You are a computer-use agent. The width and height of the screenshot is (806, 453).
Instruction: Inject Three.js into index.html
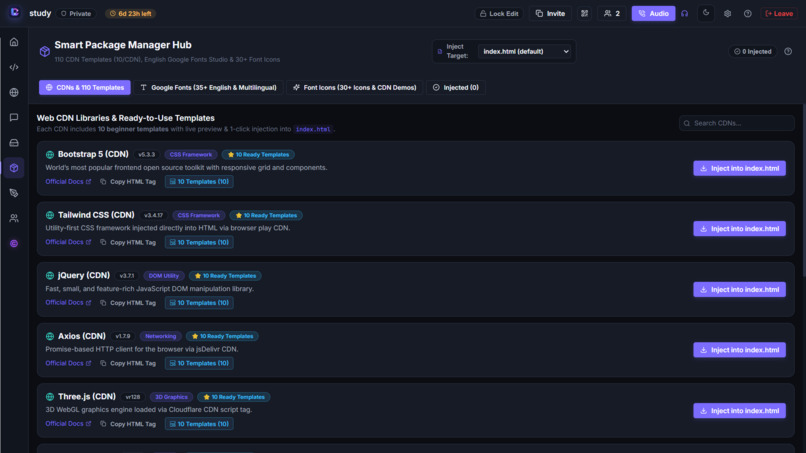739,411
